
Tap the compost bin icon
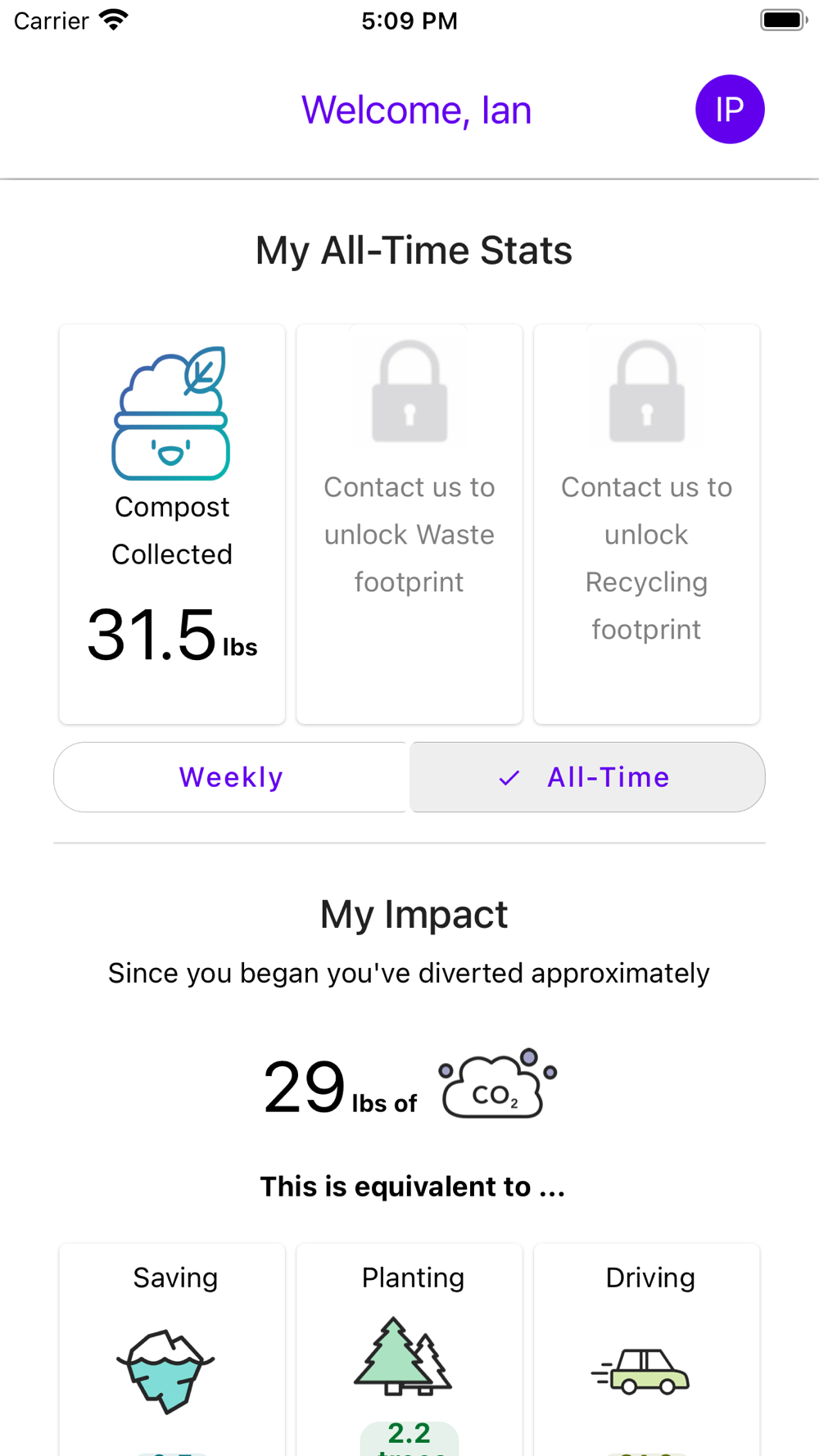(171, 414)
